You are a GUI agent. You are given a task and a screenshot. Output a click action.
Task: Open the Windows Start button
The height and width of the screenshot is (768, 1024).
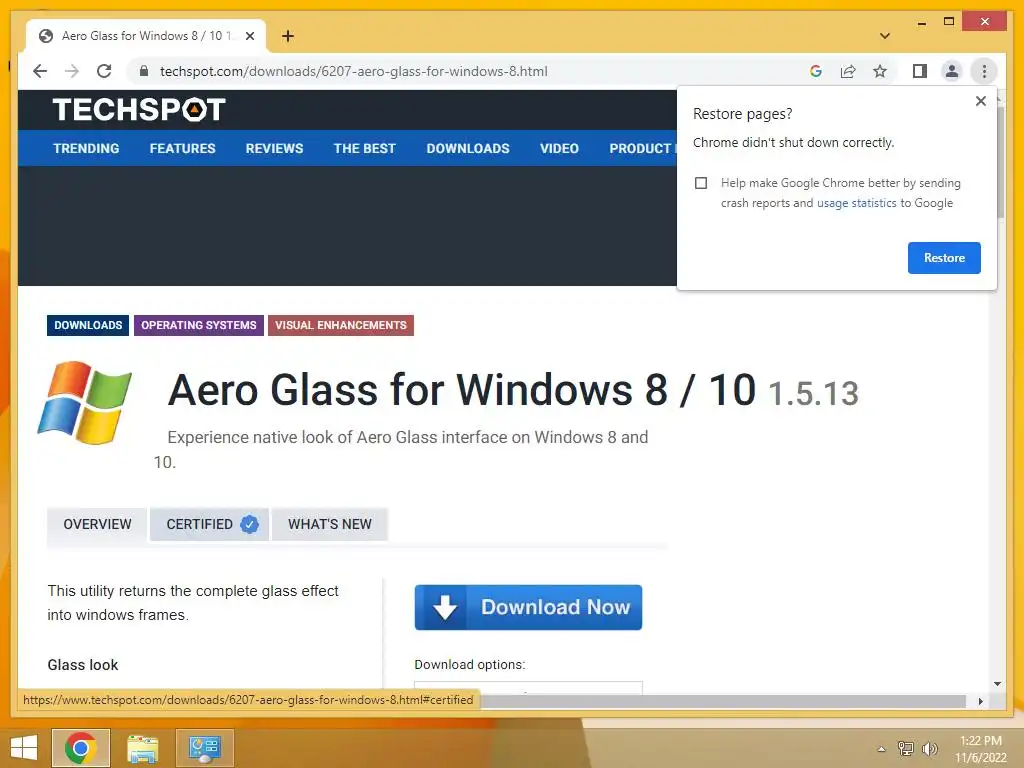(x=24, y=748)
